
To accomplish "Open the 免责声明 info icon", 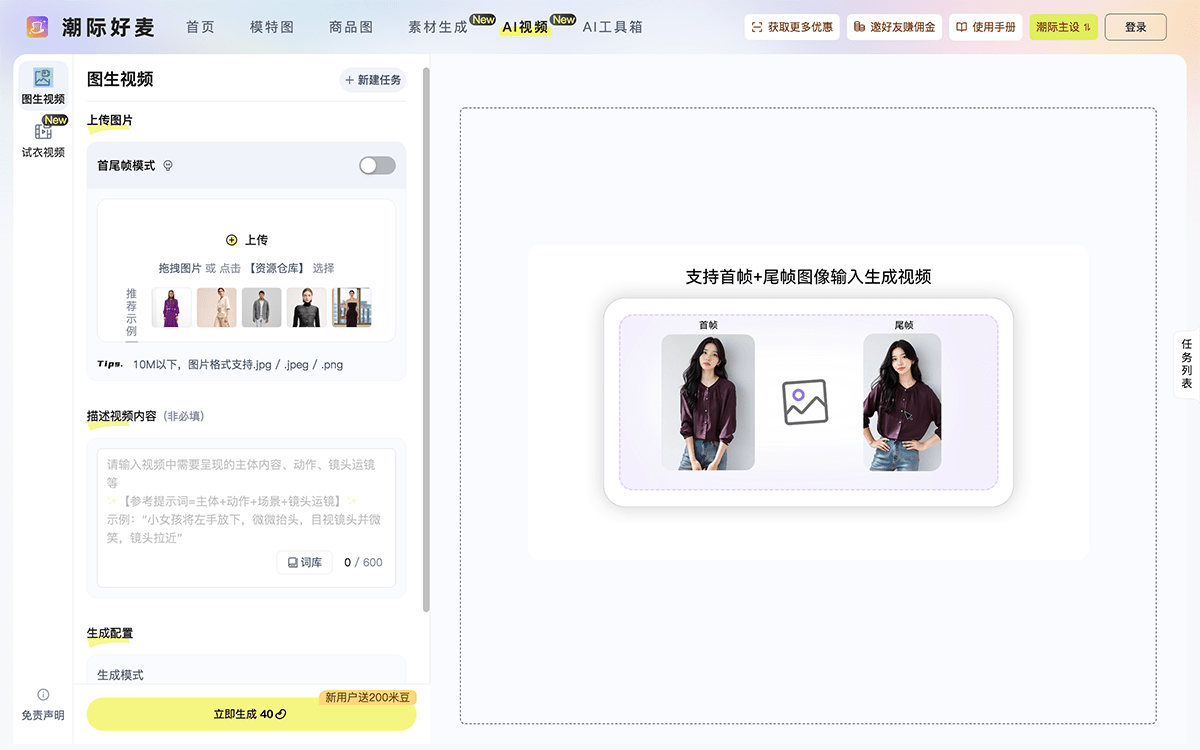I will 43,695.
